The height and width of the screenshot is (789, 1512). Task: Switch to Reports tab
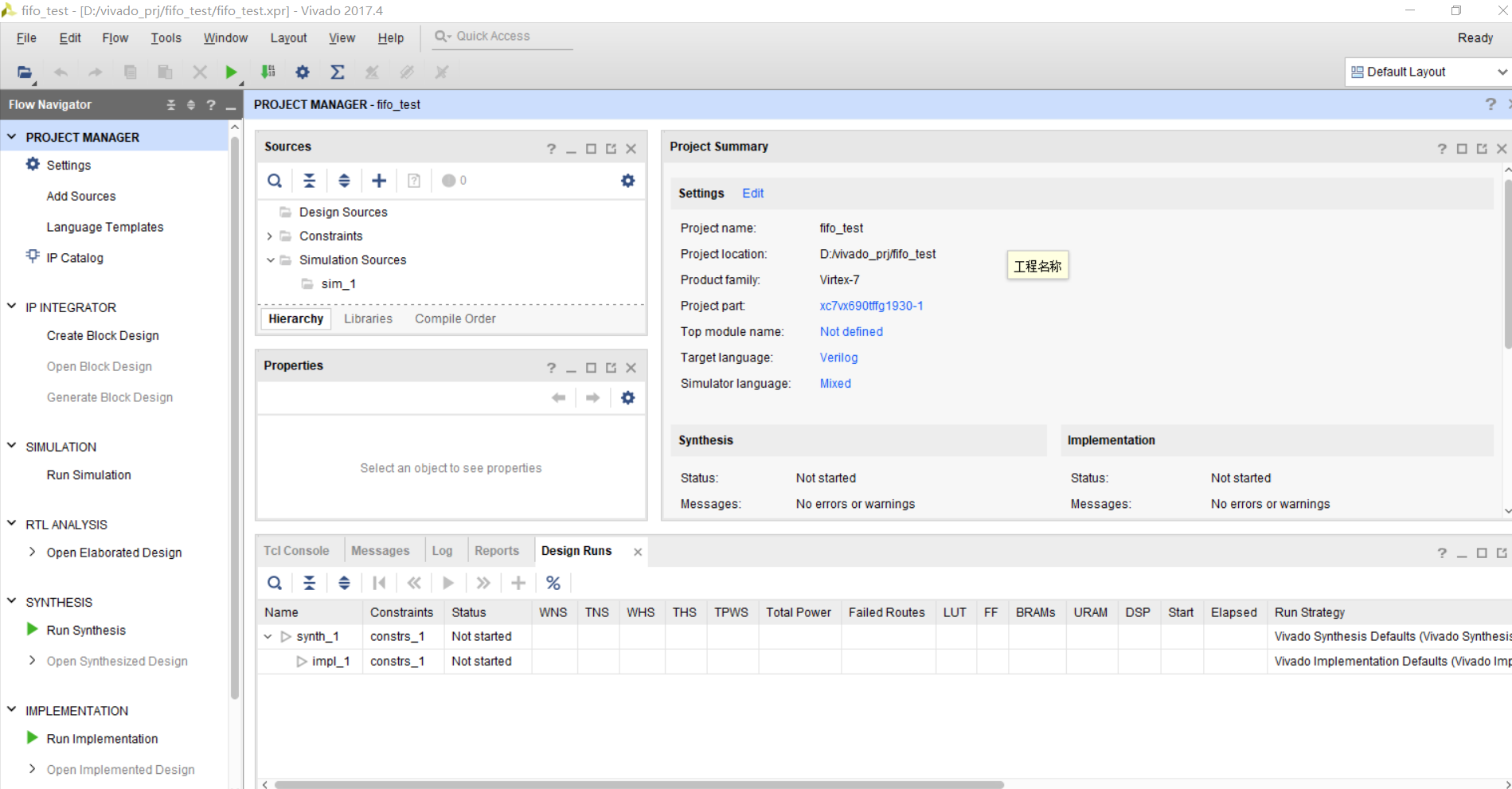[x=497, y=551]
